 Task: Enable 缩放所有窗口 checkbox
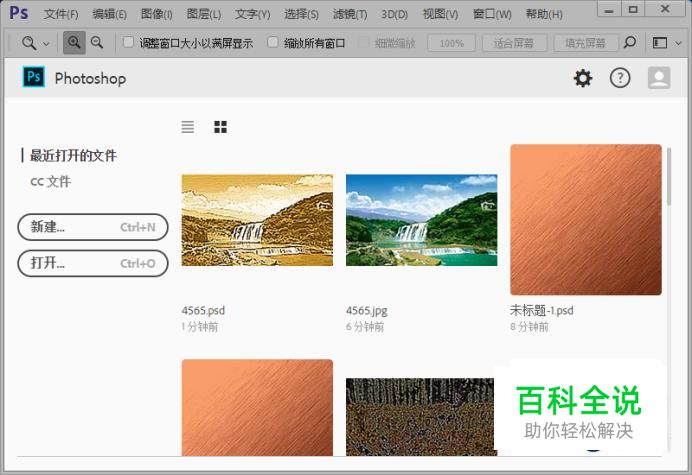click(273, 42)
